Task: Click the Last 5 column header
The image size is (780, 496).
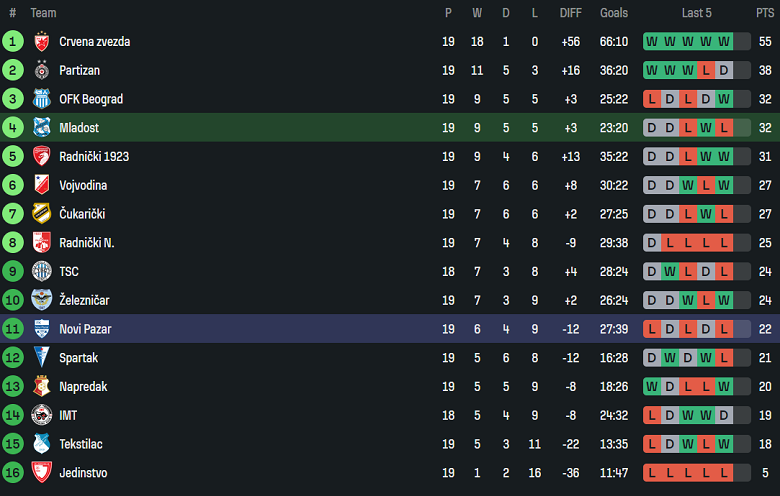Action: click(697, 13)
